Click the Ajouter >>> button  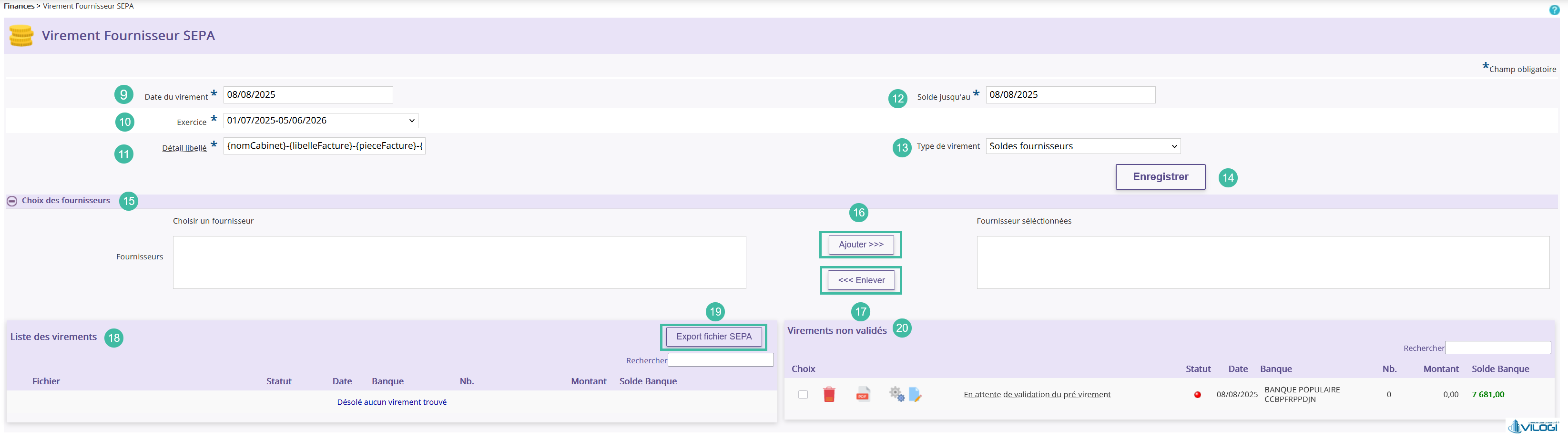pyautogui.click(x=861, y=244)
